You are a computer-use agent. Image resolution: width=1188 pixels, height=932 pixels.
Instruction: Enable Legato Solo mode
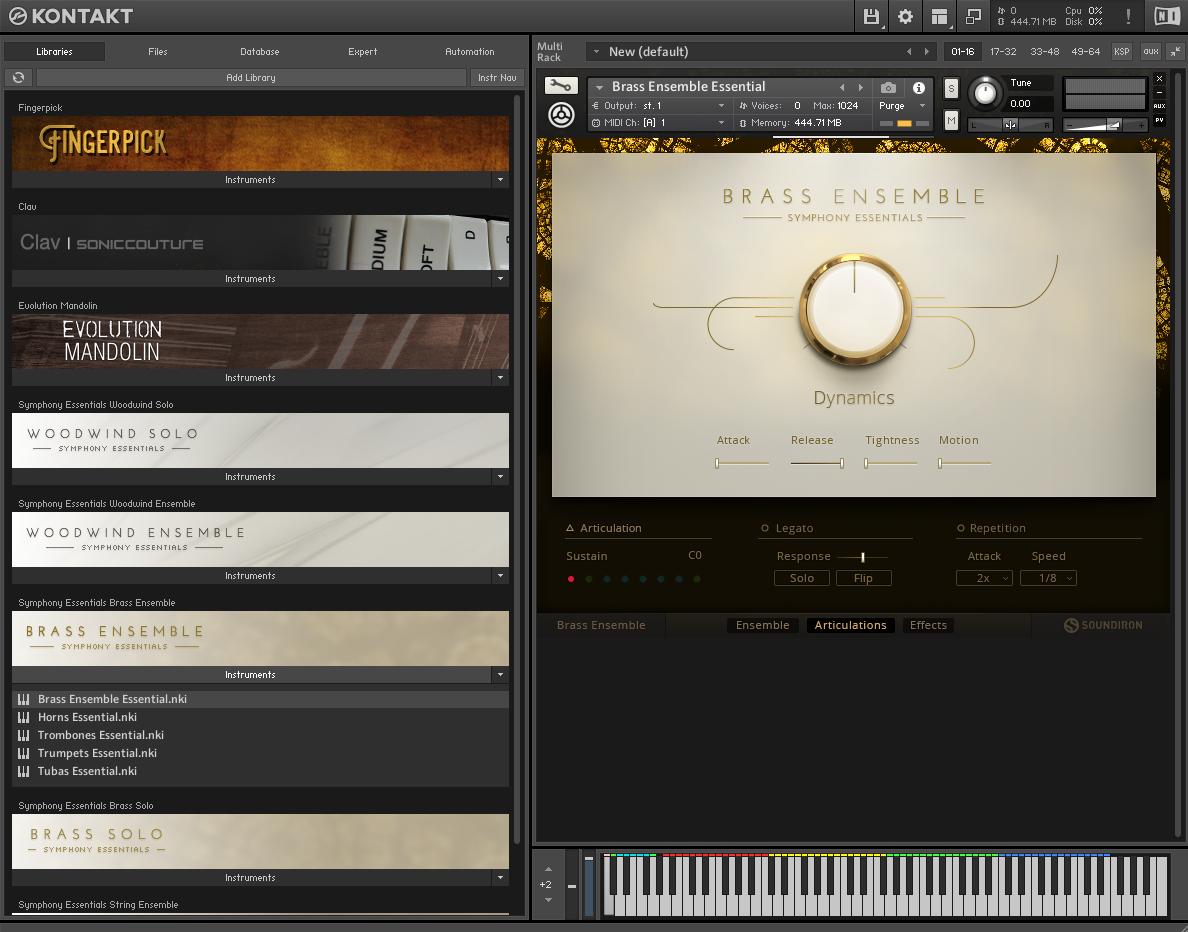802,578
